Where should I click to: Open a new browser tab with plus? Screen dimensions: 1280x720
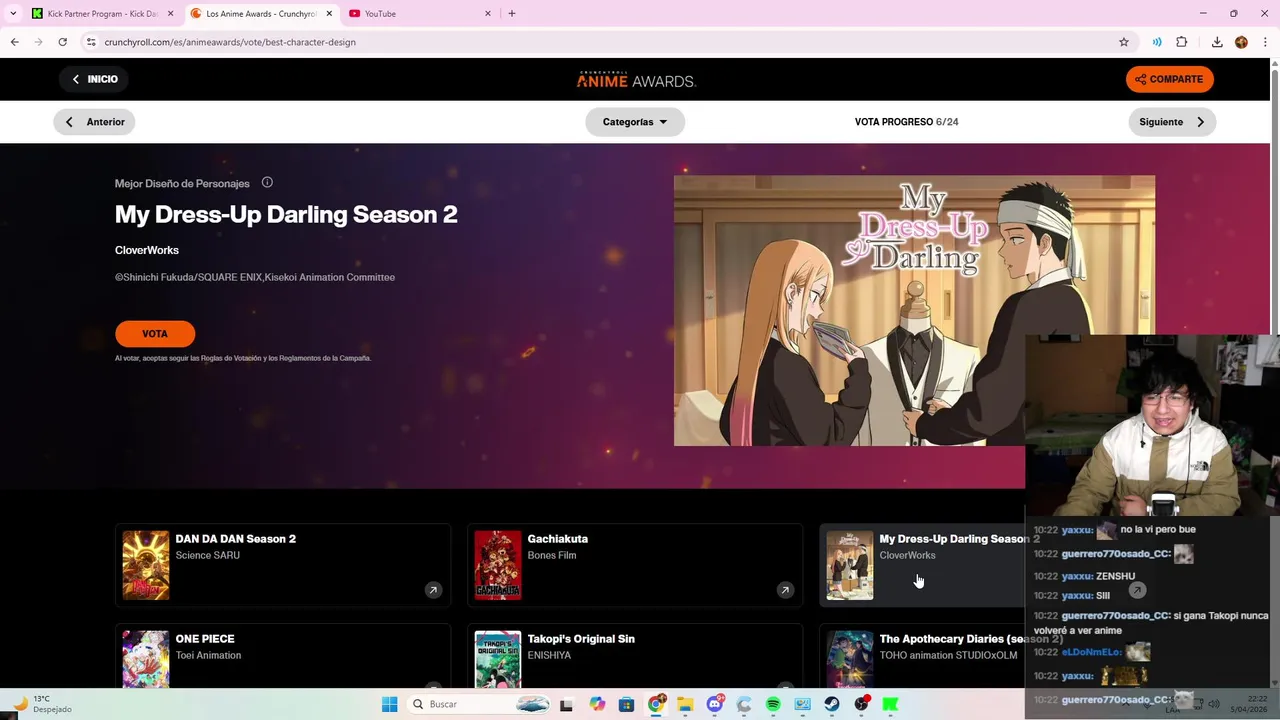[512, 13]
